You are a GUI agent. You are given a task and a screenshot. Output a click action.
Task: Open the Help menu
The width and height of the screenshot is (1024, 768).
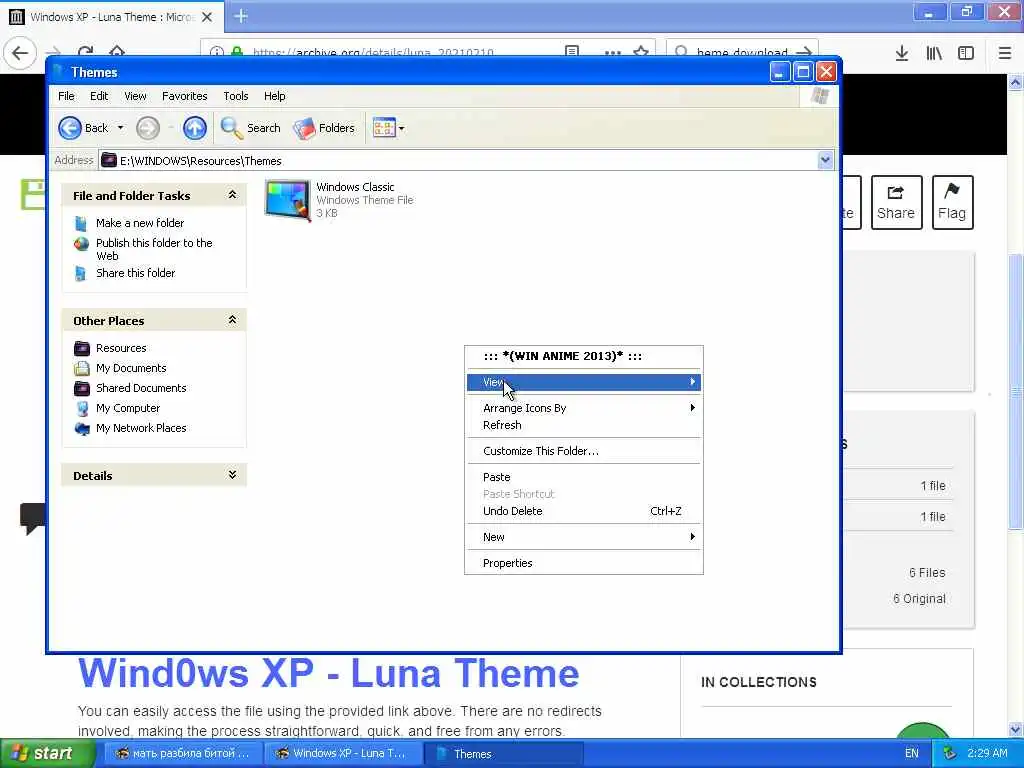(275, 96)
